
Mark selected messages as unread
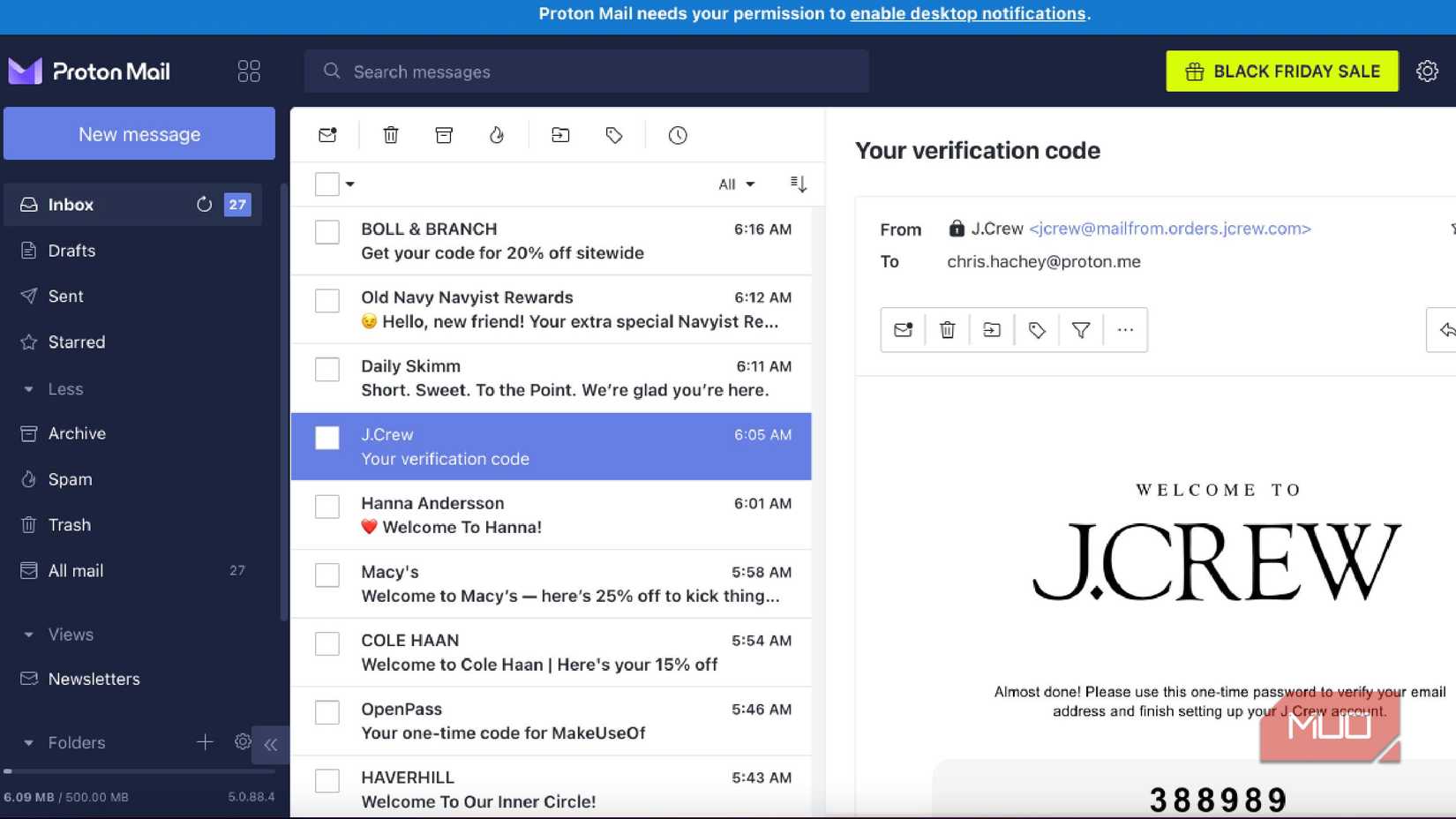click(327, 135)
